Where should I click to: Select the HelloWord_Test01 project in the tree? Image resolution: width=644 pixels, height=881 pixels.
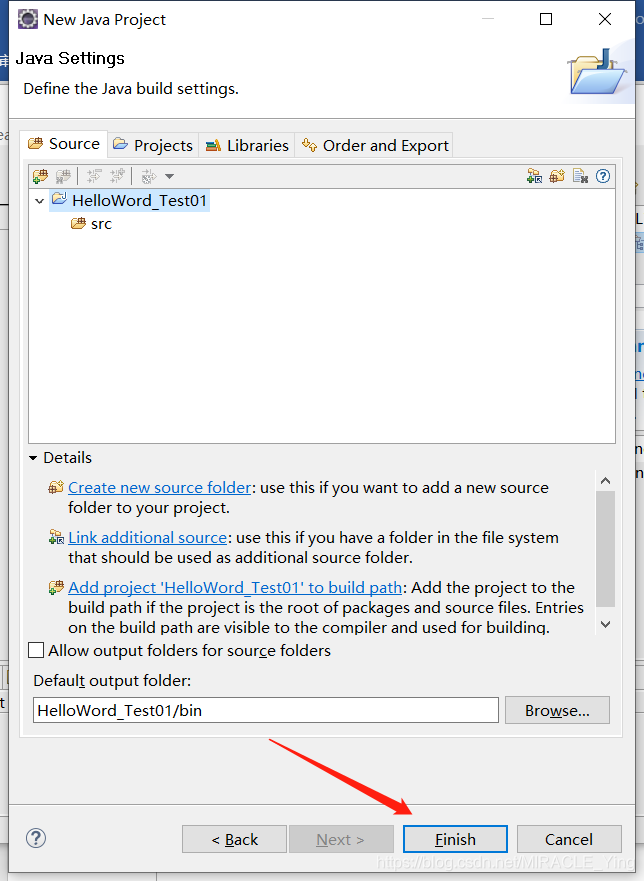coord(130,201)
